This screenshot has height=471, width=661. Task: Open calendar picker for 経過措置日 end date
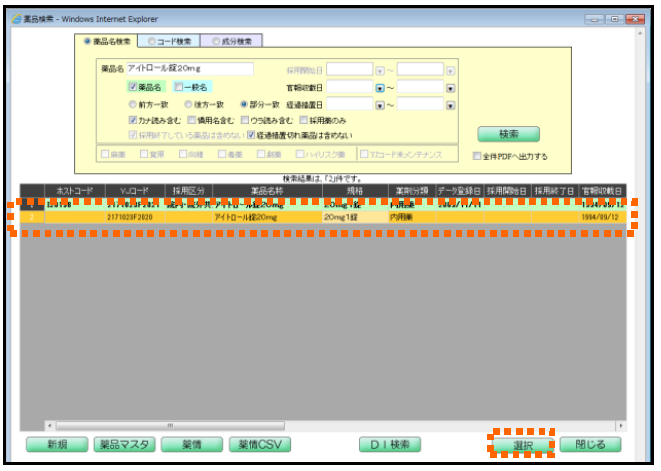(x=451, y=104)
